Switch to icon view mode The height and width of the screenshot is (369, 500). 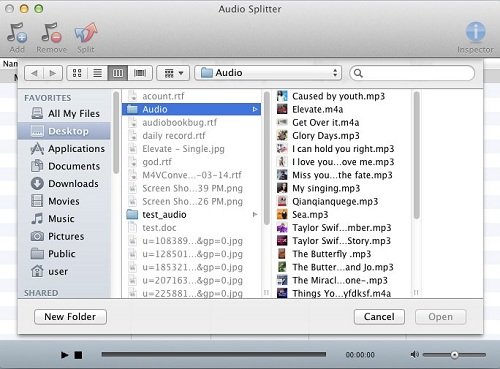point(77,73)
